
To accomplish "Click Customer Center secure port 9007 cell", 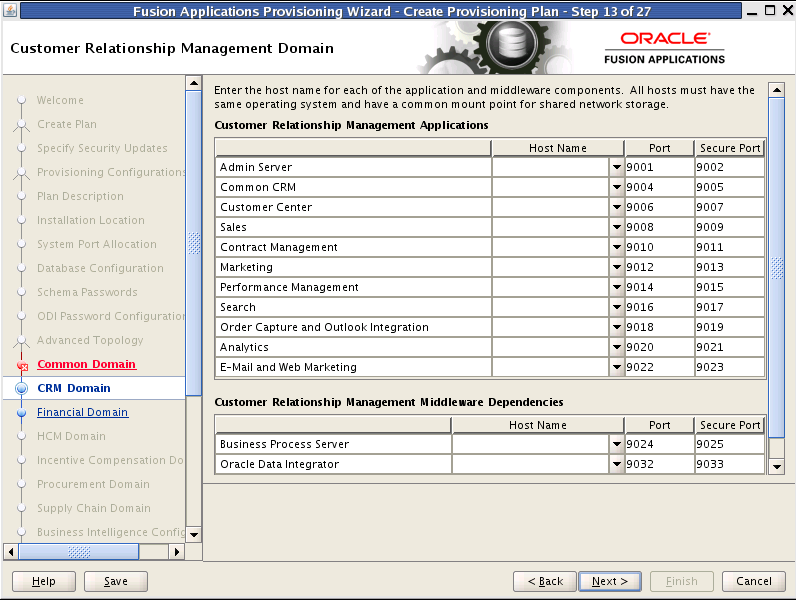I will (x=729, y=207).
